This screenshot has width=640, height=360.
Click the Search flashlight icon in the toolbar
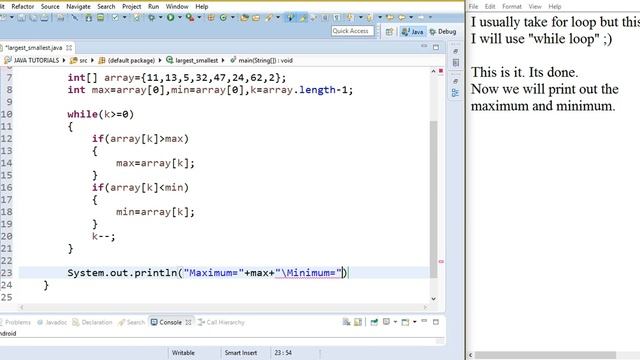pyautogui.click(x=269, y=18)
